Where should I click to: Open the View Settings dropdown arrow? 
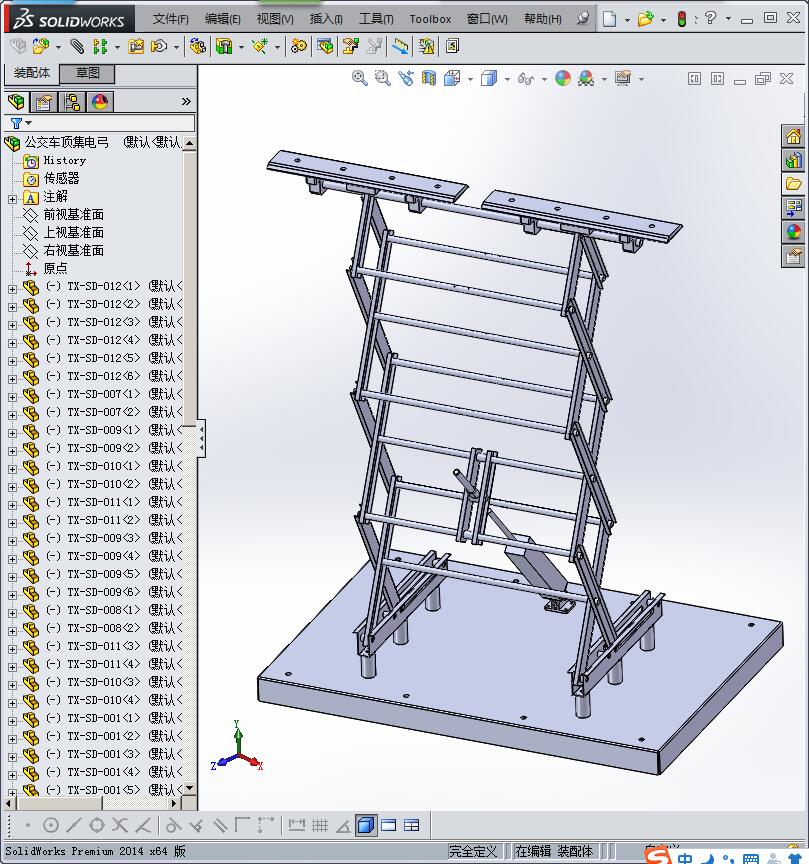click(x=641, y=79)
